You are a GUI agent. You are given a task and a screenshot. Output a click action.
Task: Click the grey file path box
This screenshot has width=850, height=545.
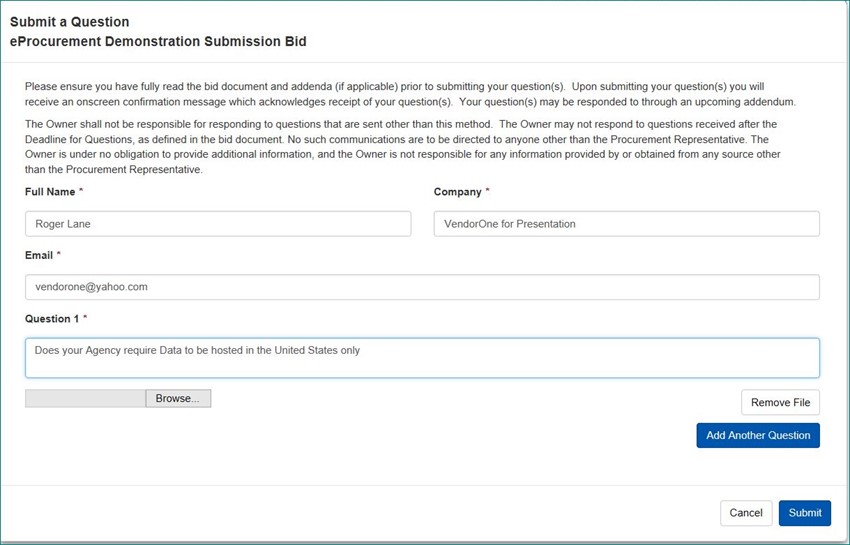coord(85,398)
